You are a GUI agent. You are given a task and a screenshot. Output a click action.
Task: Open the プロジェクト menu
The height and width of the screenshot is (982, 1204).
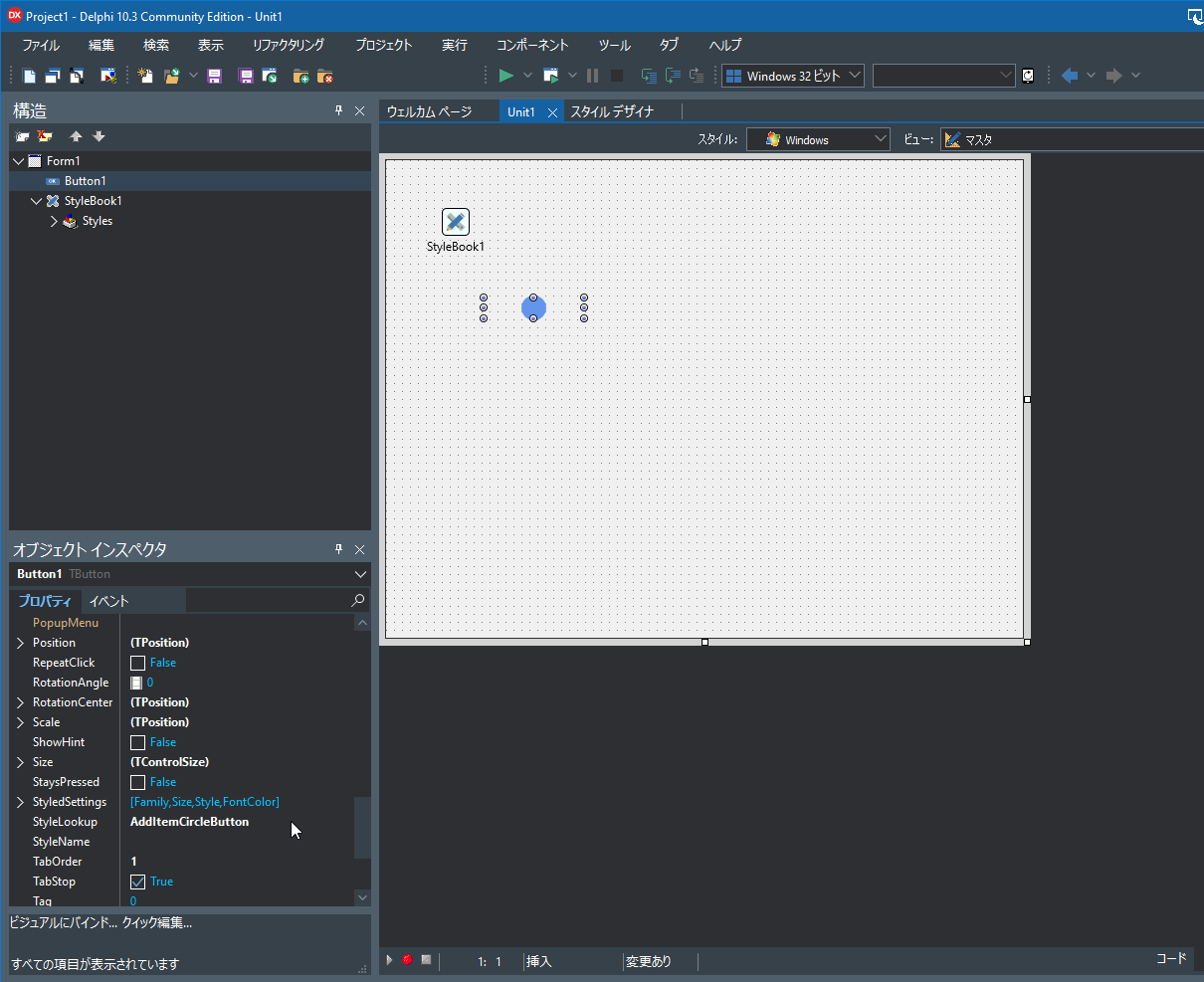[384, 45]
